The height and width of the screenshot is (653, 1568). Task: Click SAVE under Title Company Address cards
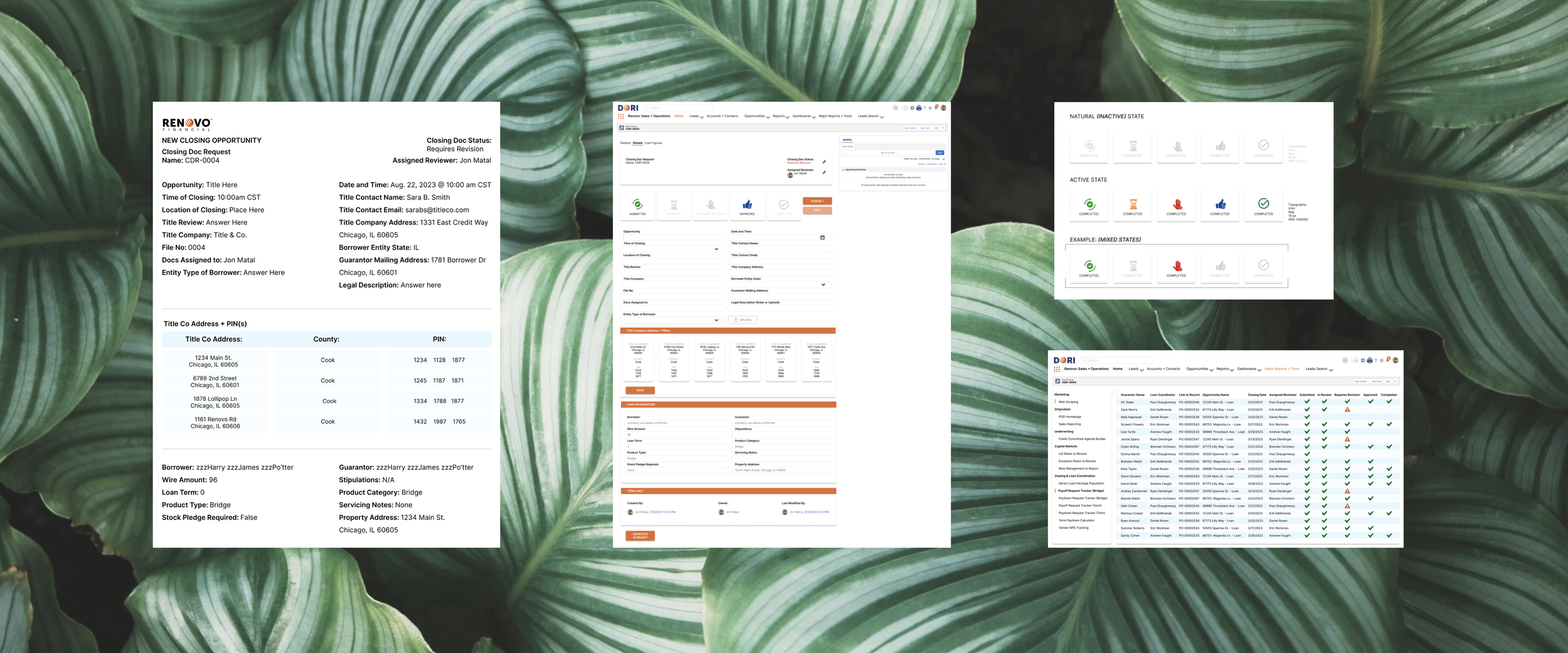pos(640,390)
